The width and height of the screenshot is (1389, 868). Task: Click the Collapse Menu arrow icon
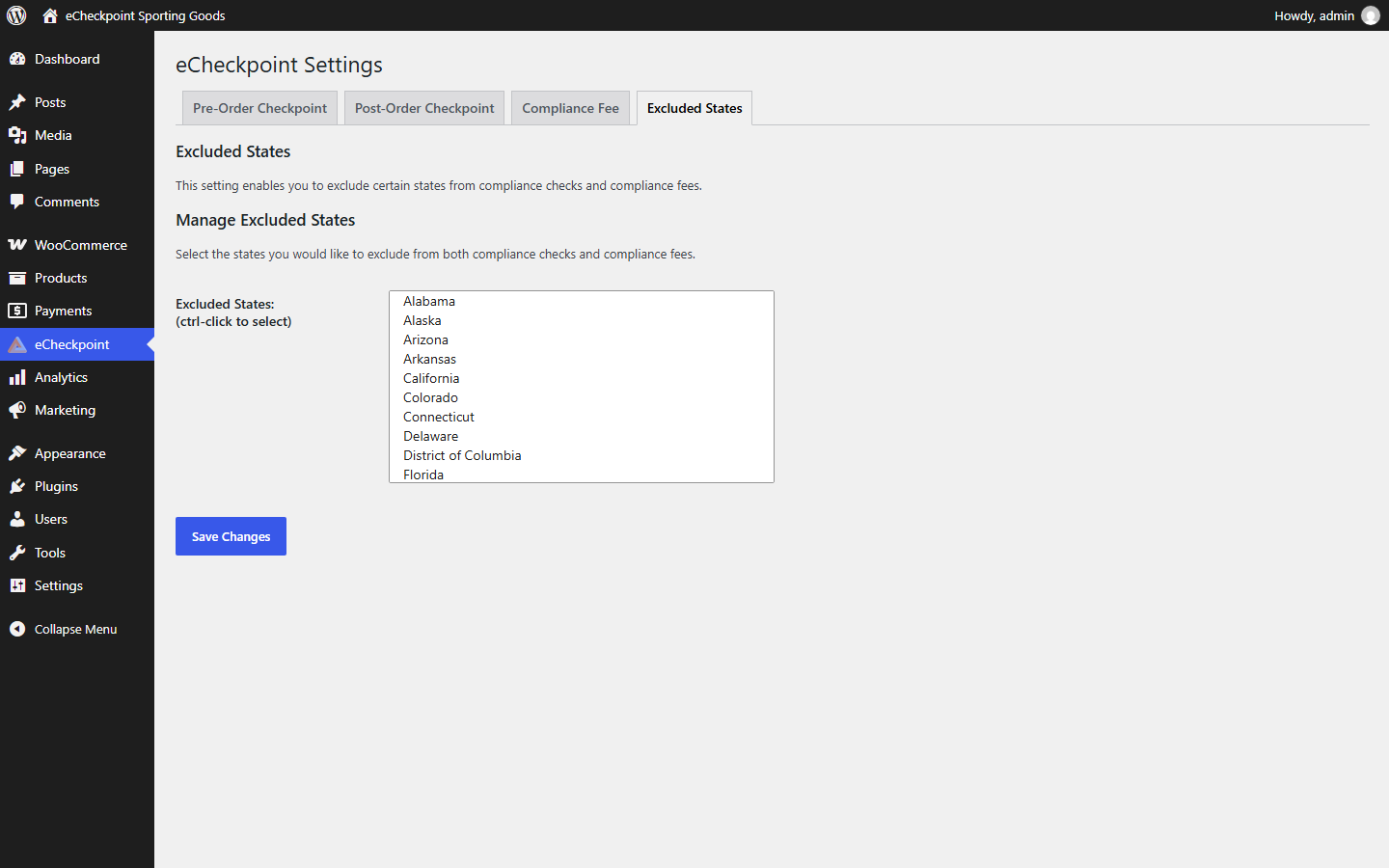pos(17,629)
